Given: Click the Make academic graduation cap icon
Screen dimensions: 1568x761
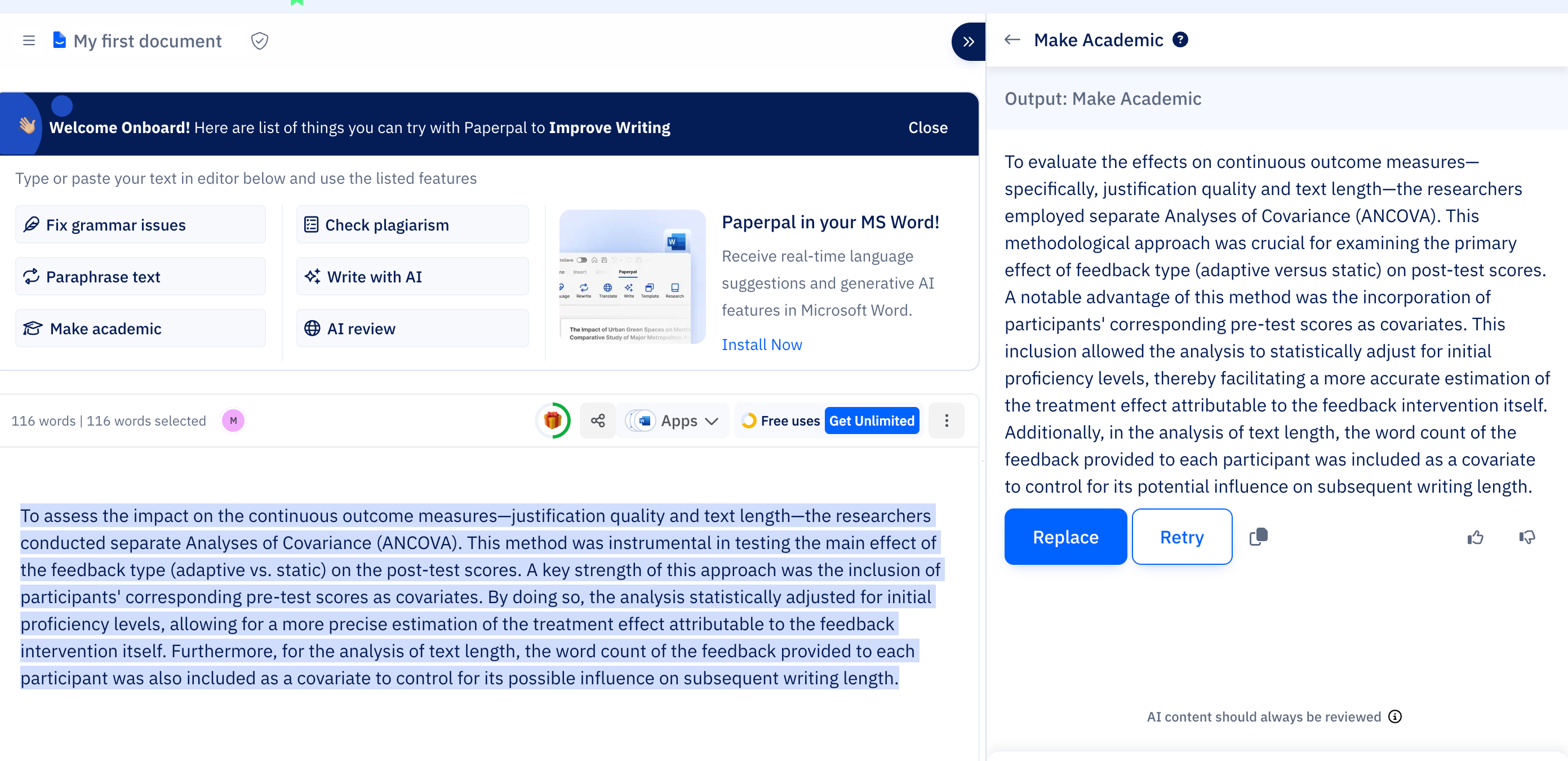Looking at the screenshot, I should click(x=32, y=328).
